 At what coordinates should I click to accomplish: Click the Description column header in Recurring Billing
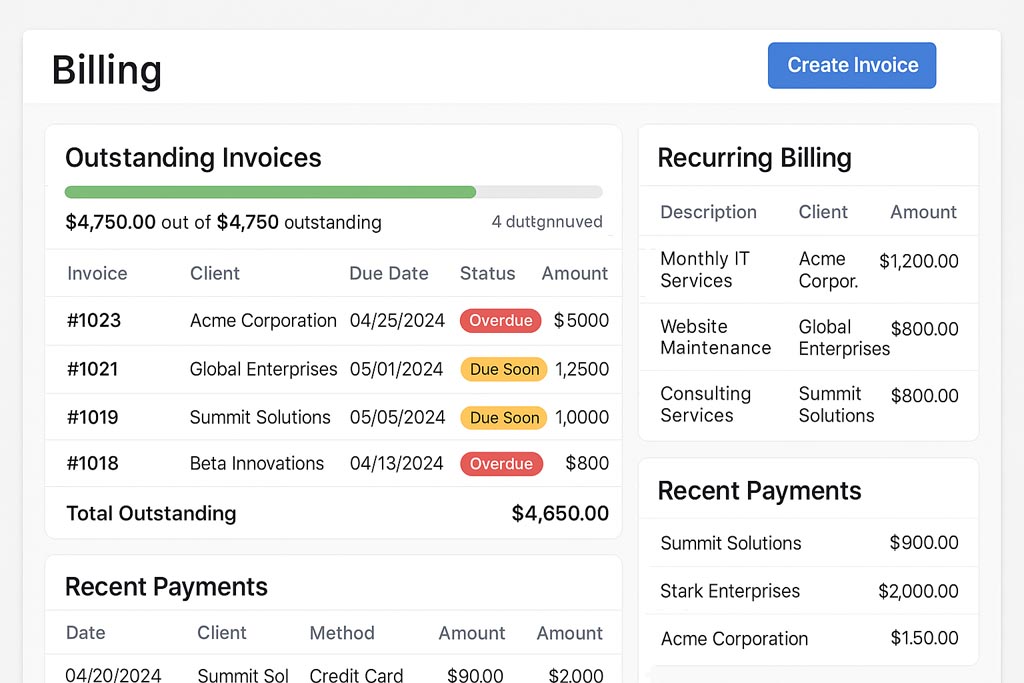pos(709,212)
